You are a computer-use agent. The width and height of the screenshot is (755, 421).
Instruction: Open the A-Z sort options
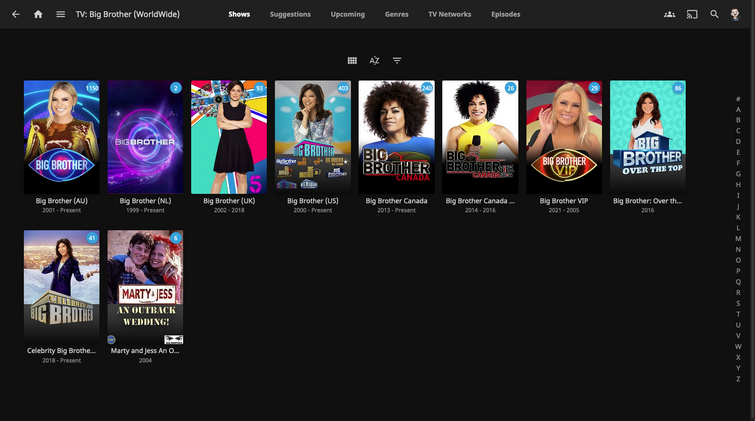374,61
